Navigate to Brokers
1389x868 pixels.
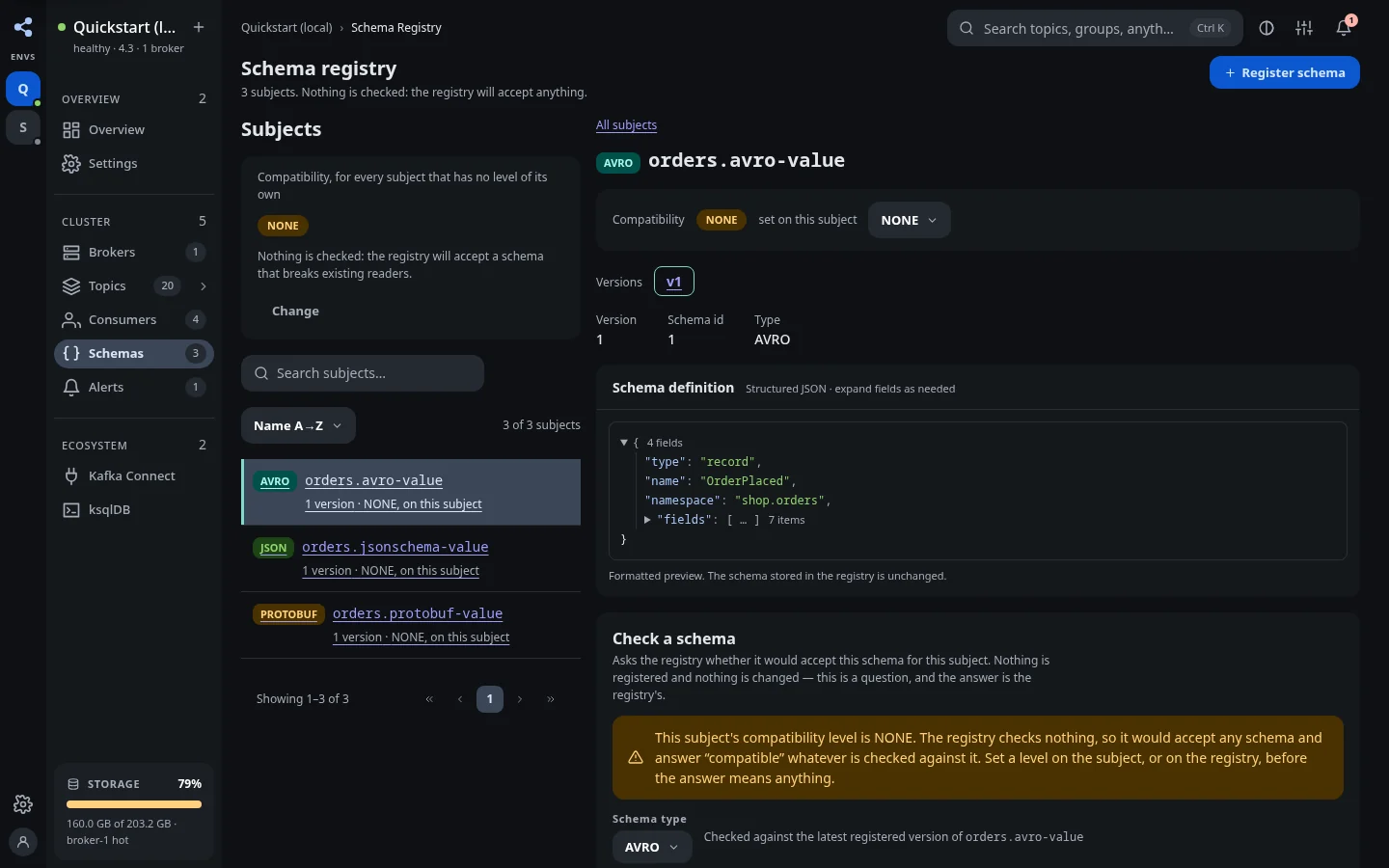134,253
